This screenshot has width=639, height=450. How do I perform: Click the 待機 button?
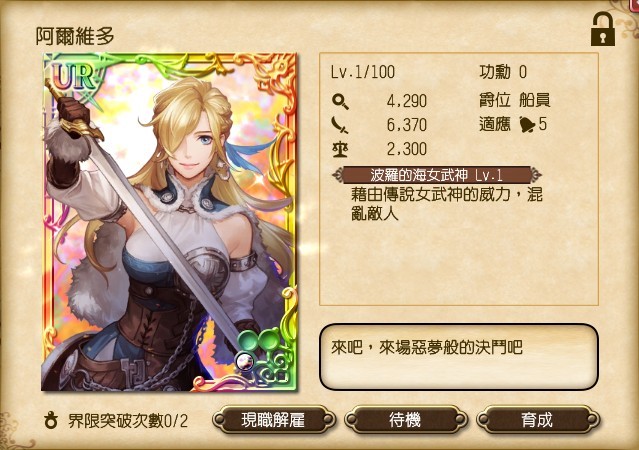coord(405,419)
